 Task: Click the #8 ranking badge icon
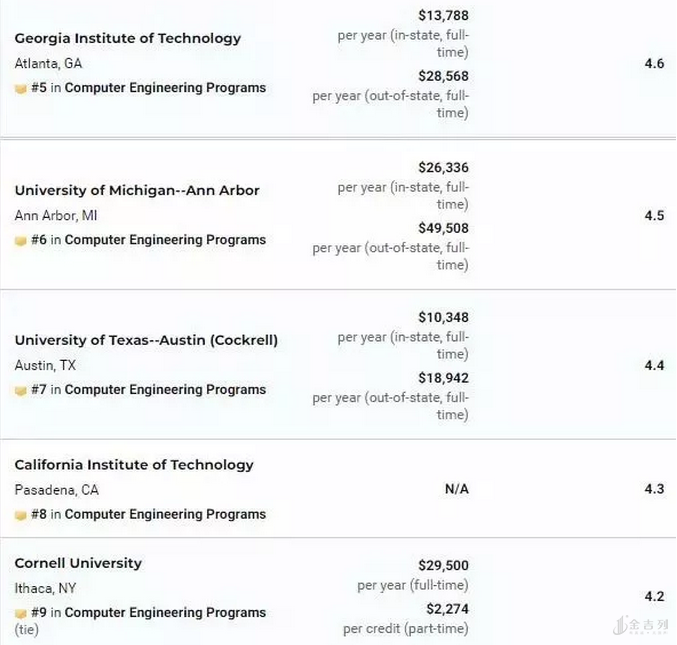pyautogui.click(x=20, y=515)
